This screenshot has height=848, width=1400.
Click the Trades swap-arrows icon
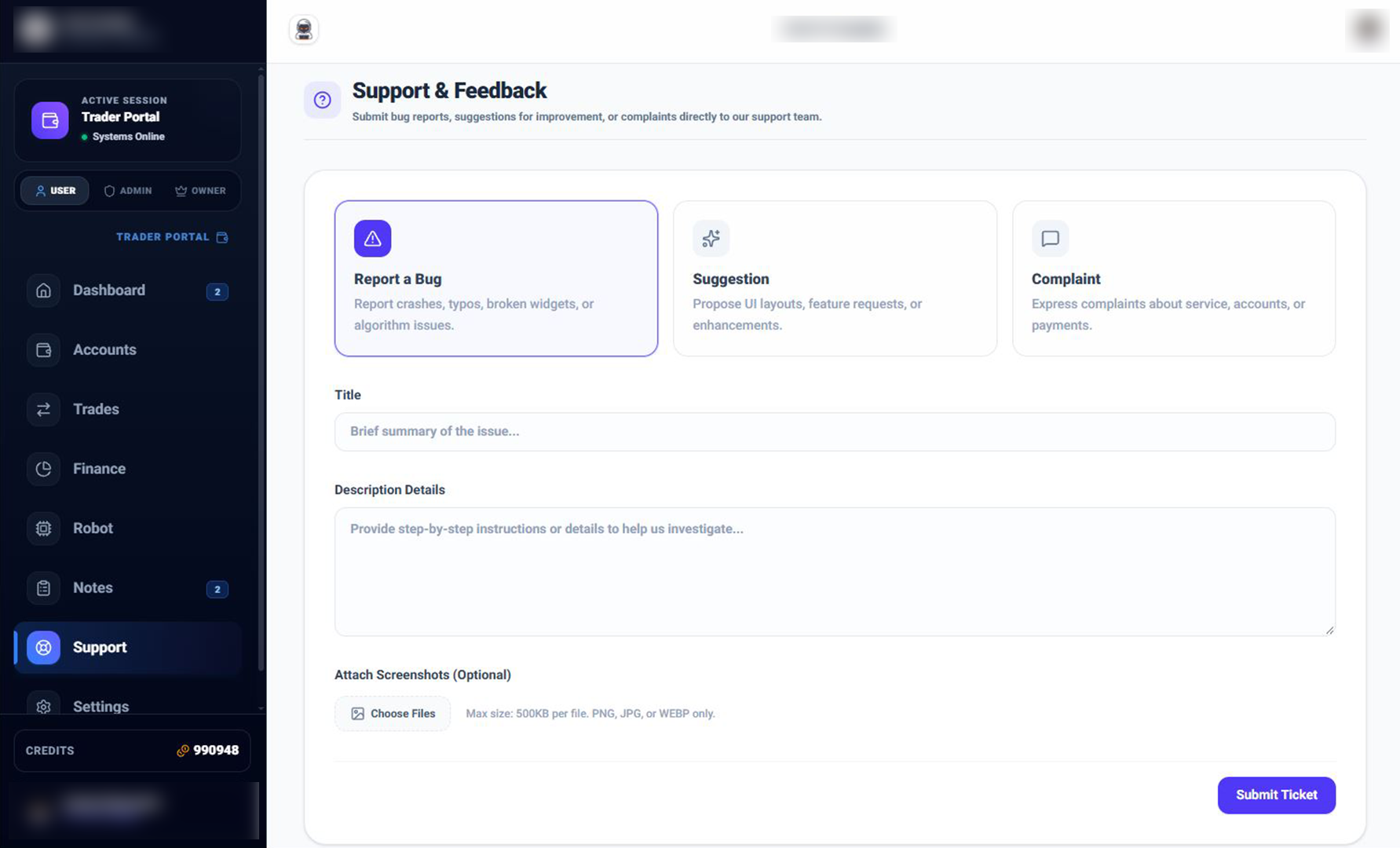tap(43, 409)
